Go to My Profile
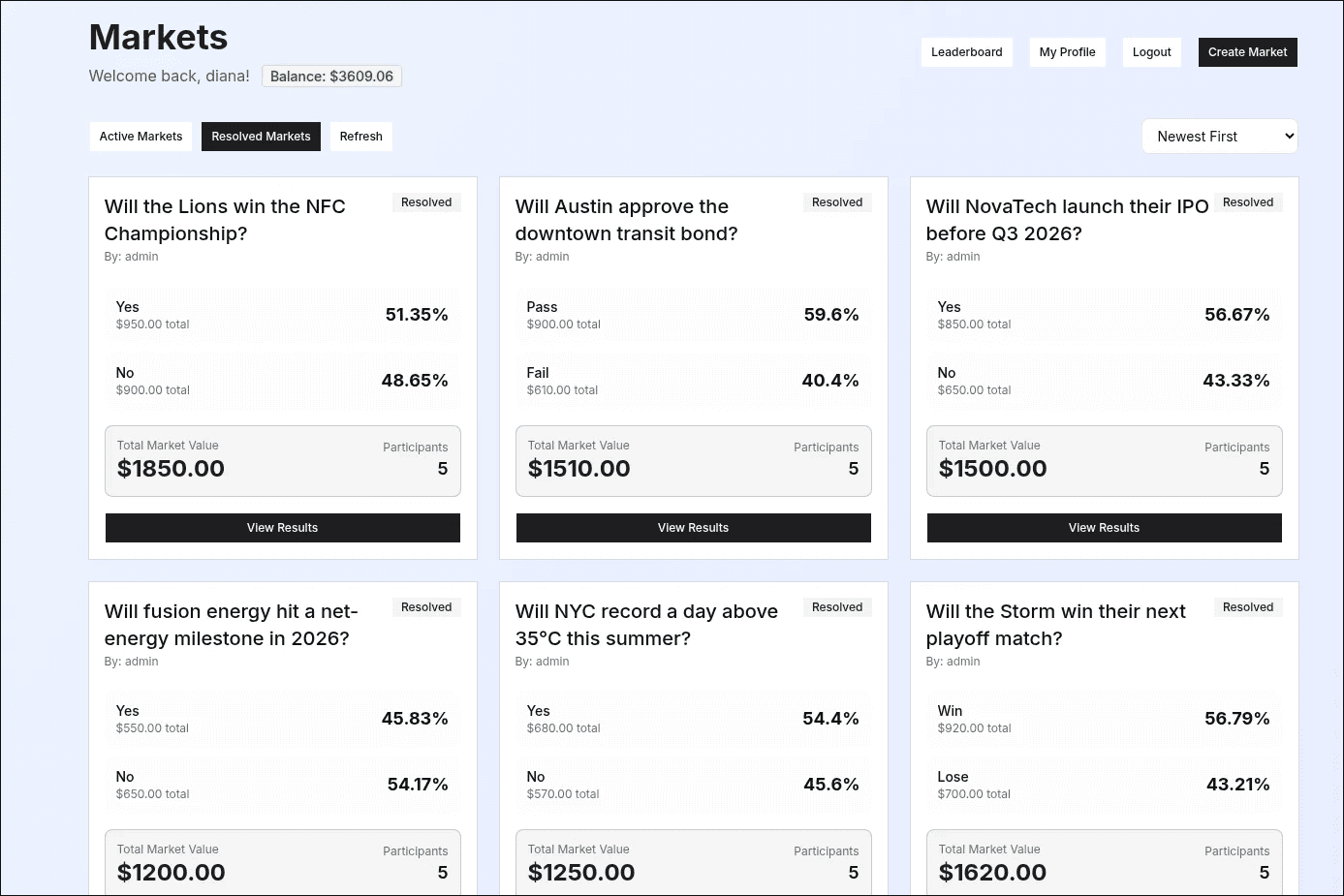Image resolution: width=1344 pixels, height=896 pixels. (1067, 52)
